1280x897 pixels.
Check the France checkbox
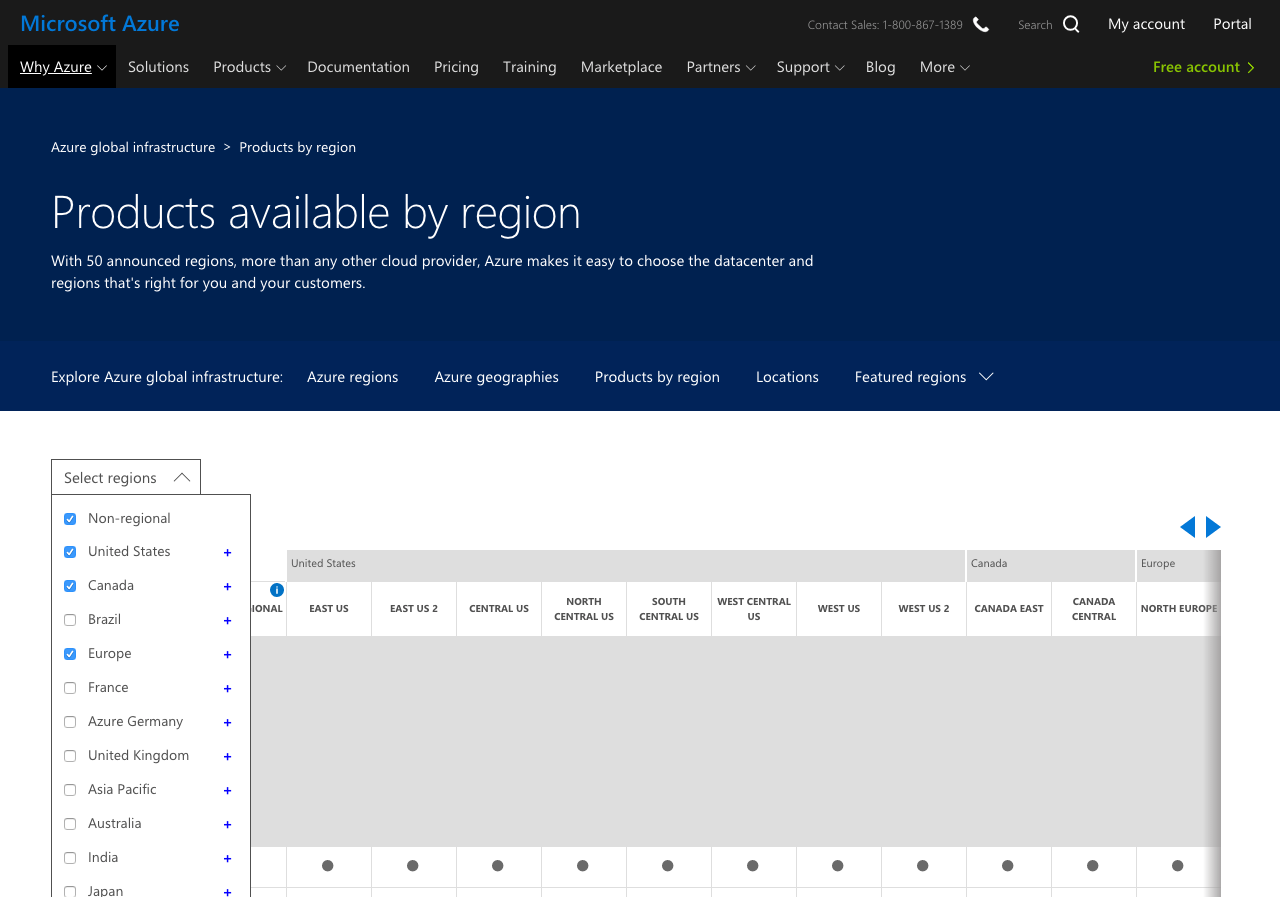70,688
